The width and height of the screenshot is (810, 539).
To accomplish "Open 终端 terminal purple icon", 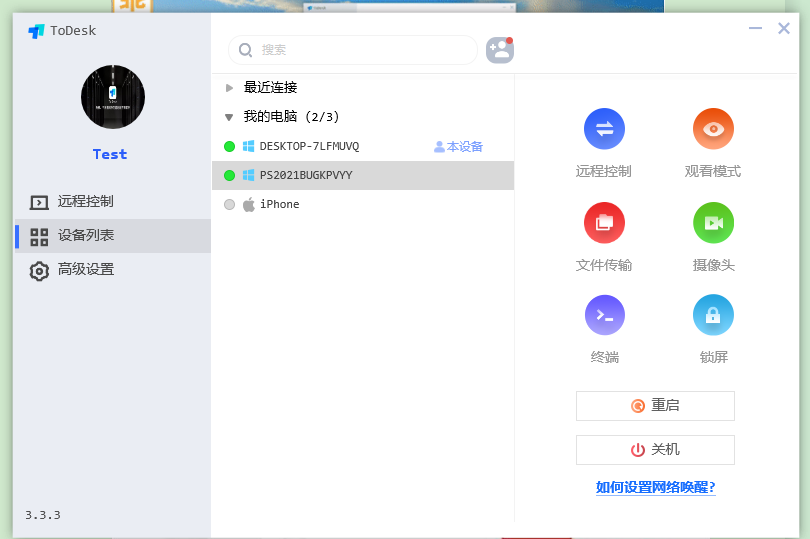I will pyautogui.click(x=604, y=315).
